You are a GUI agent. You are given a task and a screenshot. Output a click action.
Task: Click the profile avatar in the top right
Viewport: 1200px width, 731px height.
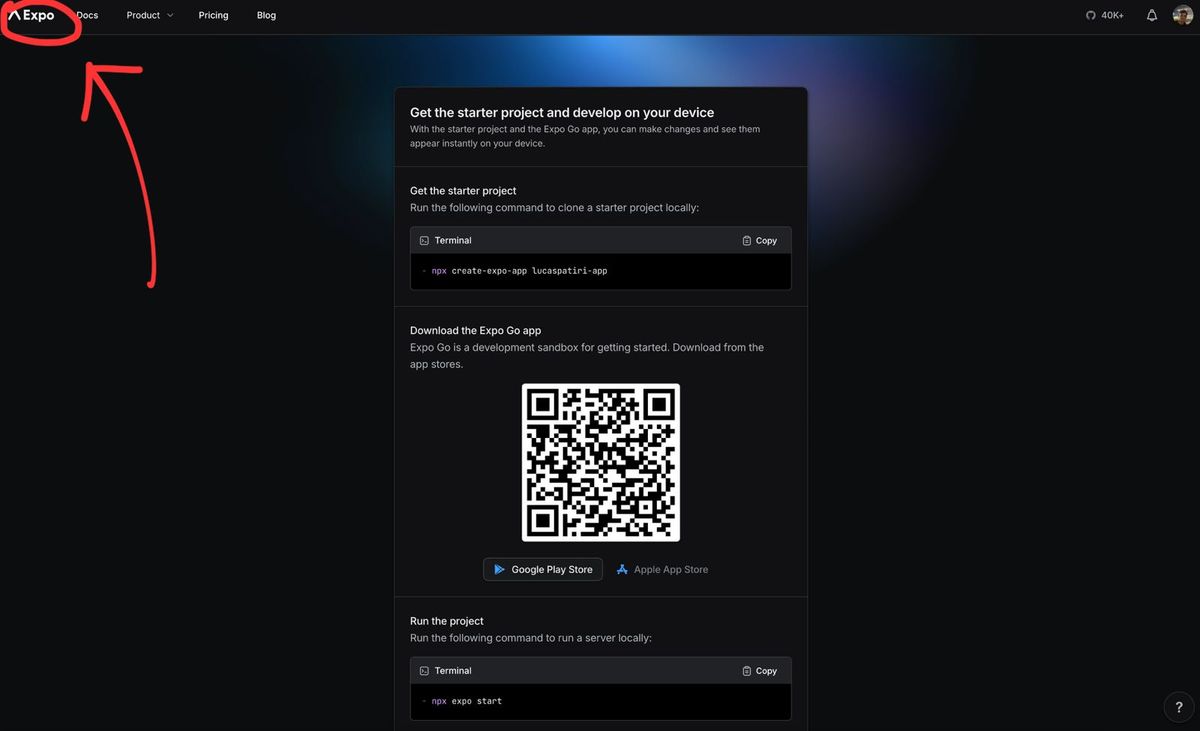click(x=1182, y=15)
